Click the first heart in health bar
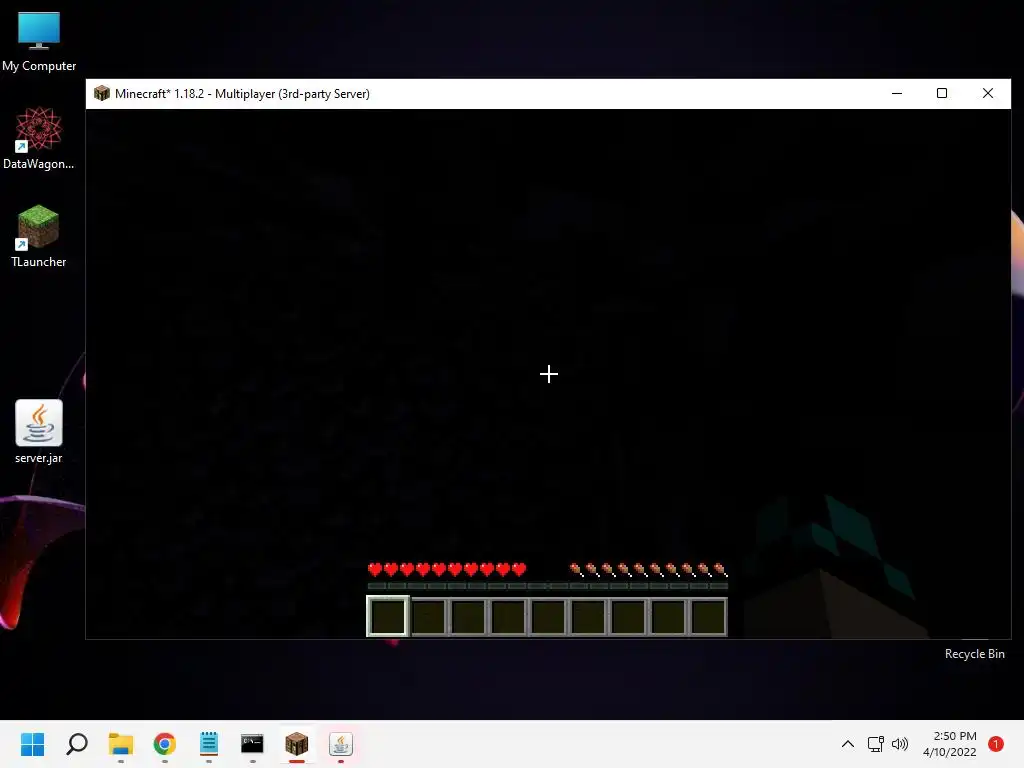1024x768 pixels. tap(375, 569)
